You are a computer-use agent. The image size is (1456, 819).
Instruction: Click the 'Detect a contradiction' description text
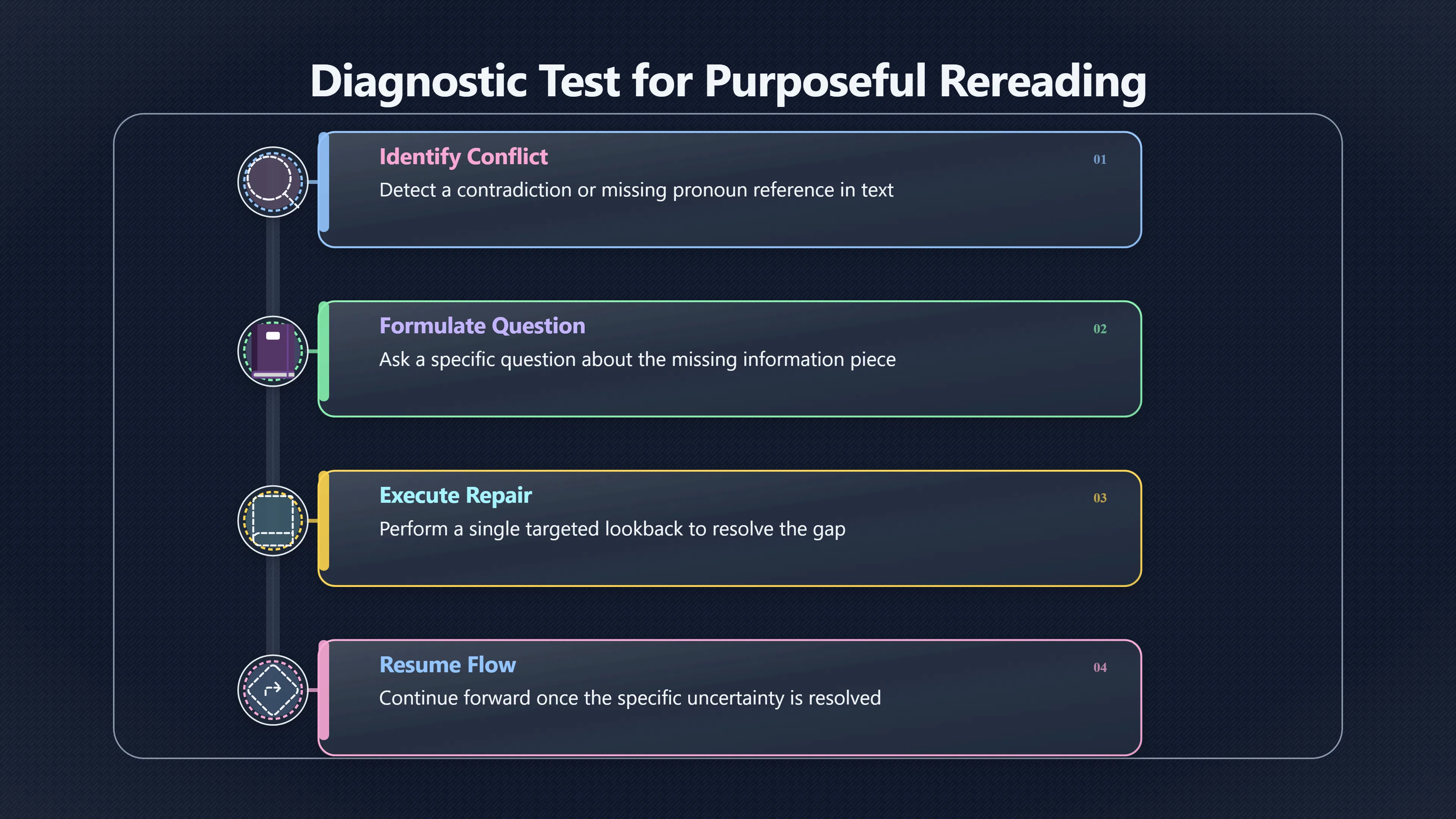click(x=637, y=190)
